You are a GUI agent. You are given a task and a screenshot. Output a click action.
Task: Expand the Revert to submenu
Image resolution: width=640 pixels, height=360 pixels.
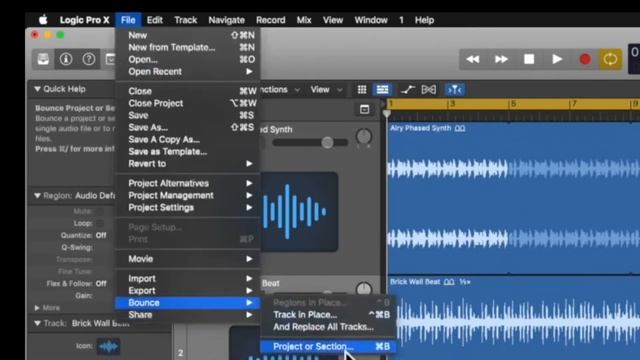click(188, 164)
